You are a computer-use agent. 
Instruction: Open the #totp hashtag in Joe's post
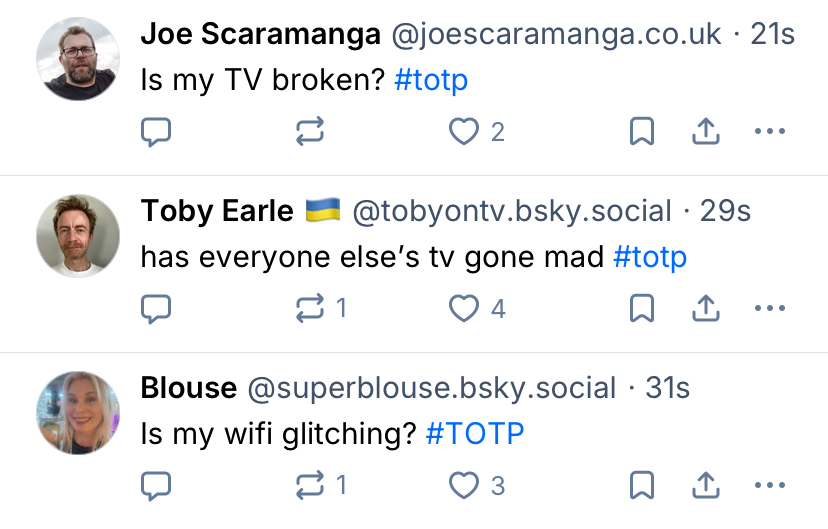pyautogui.click(x=431, y=81)
